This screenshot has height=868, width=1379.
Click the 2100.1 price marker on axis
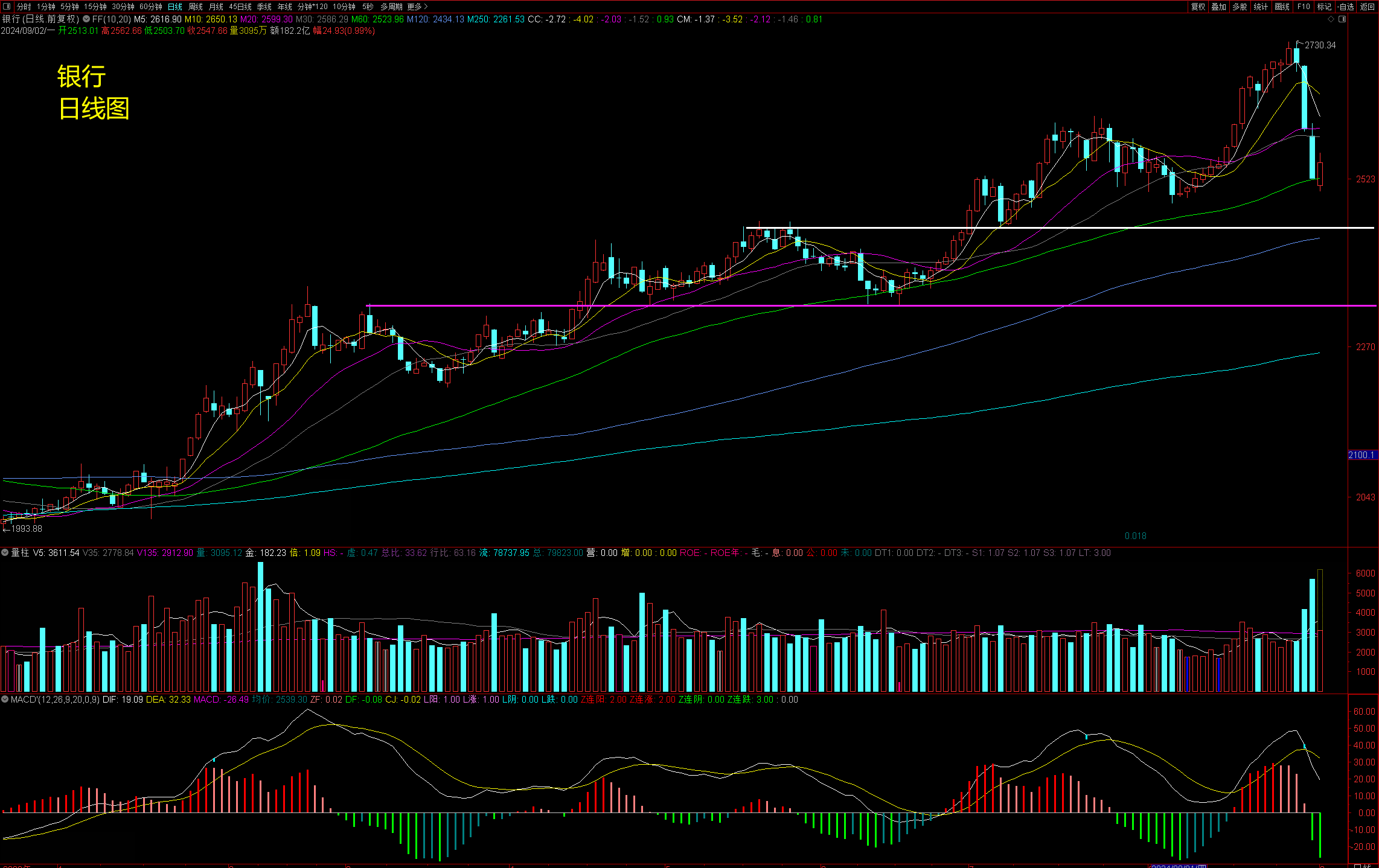[x=1363, y=455]
